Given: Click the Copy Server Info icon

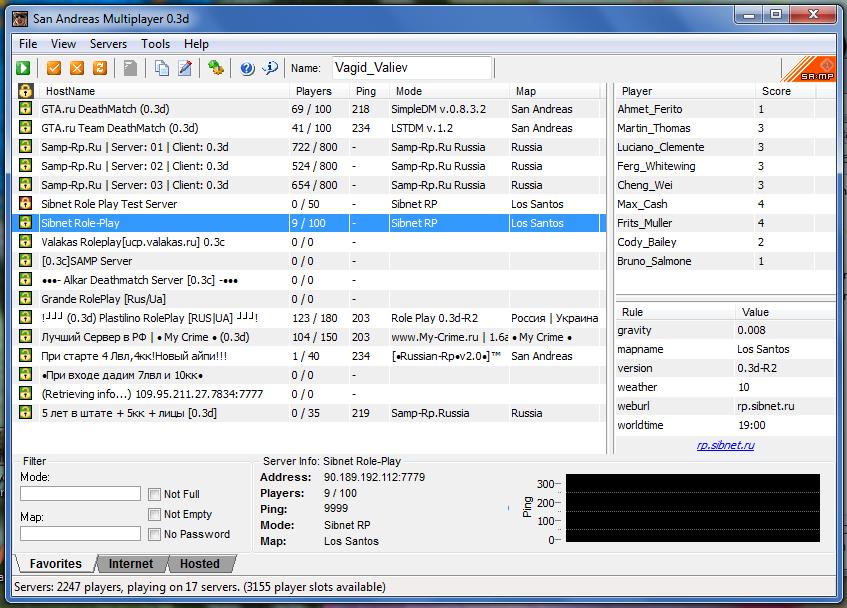Looking at the screenshot, I should [162, 68].
